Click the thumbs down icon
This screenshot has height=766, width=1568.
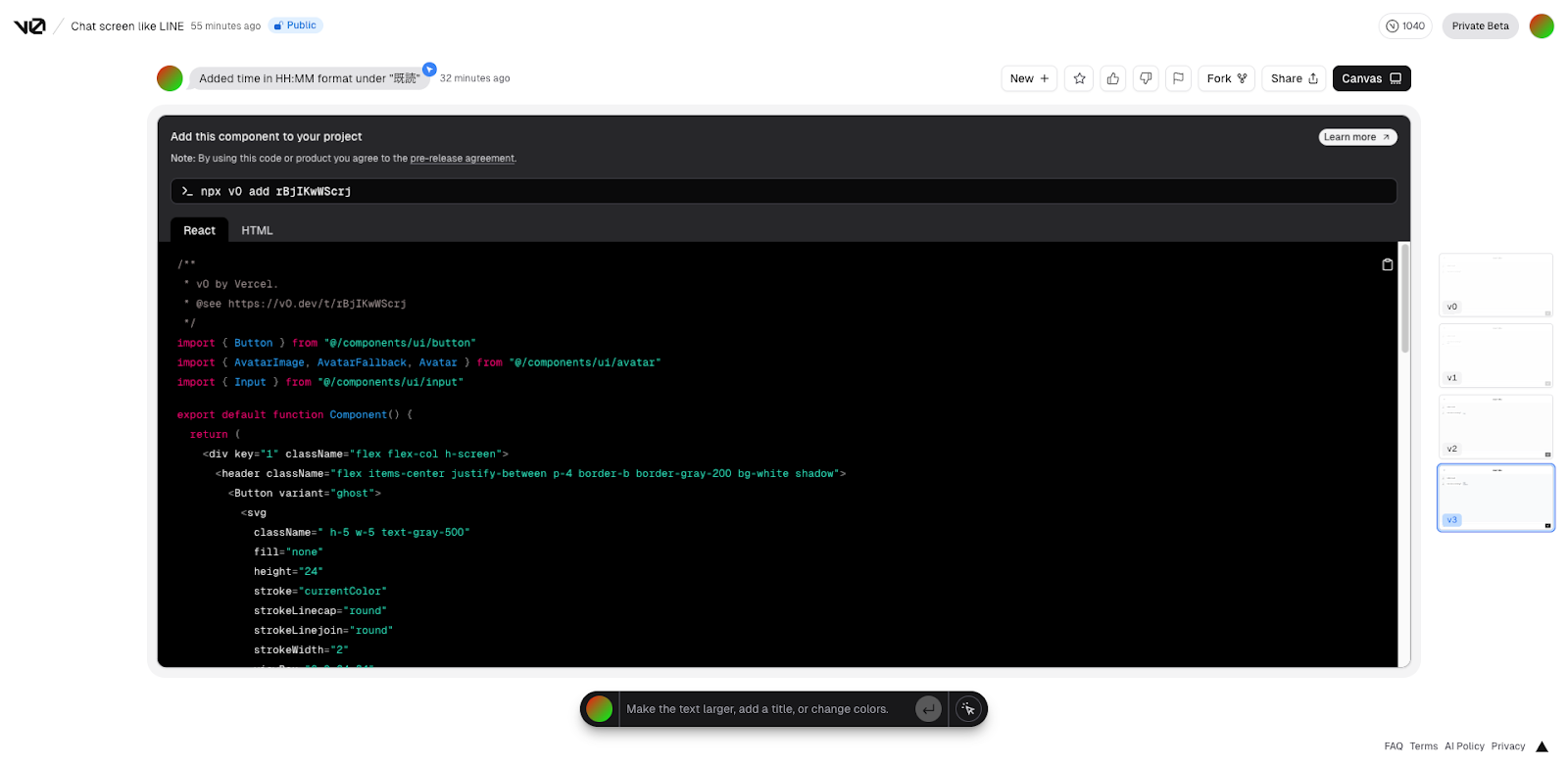pyautogui.click(x=1146, y=78)
